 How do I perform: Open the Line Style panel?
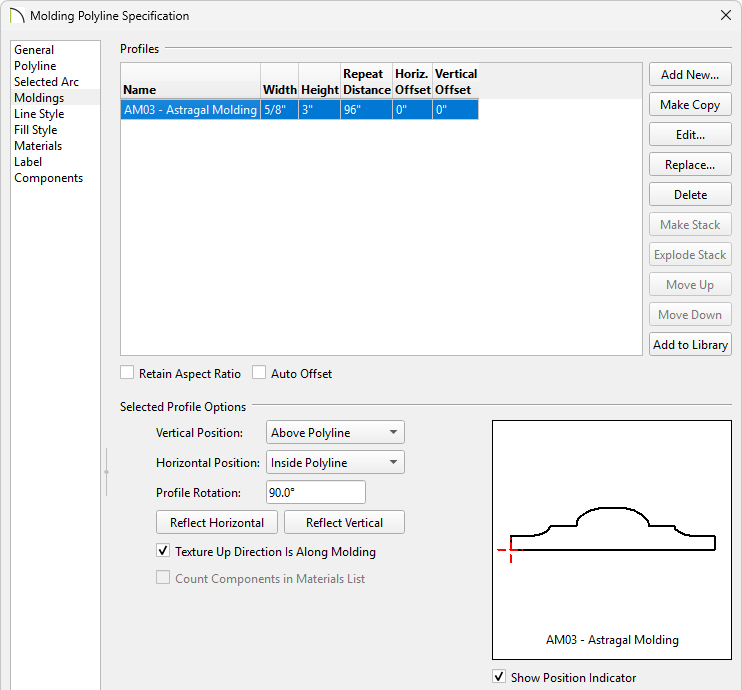[x=39, y=114]
